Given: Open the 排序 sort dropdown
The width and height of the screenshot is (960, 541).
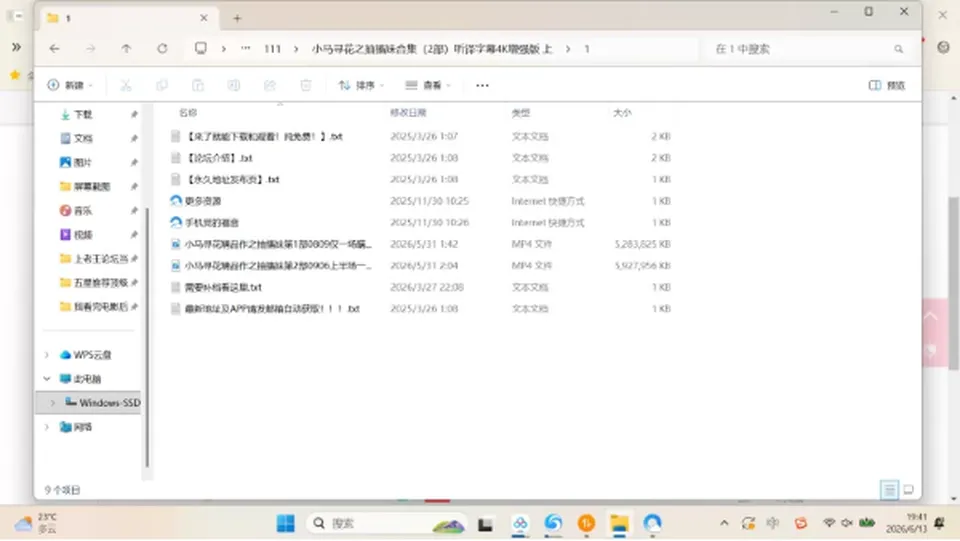Looking at the screenshot, I should [x=361, y=85].
